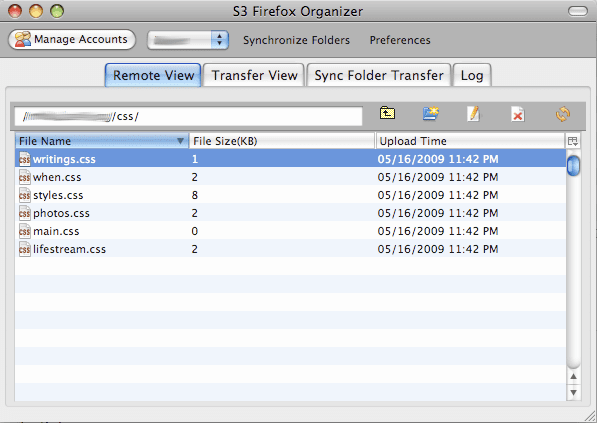The image size is (597, 423).
Task: Switch to the Transfer View tab
Action: click(254, 75)
